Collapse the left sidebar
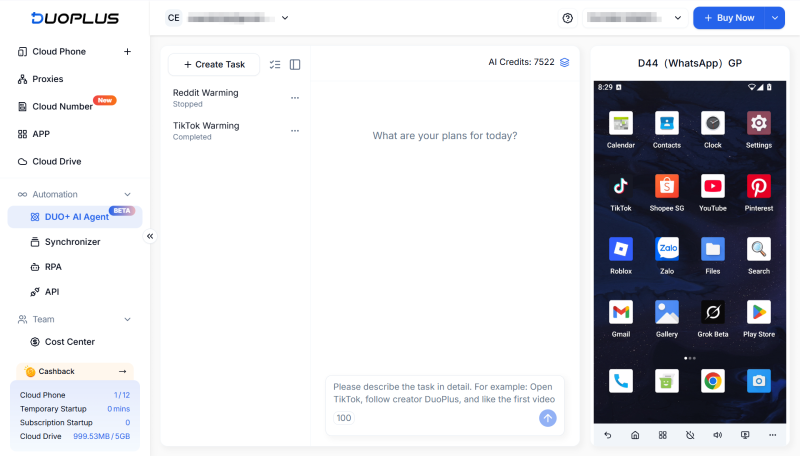Image resolution: width=800 pixels, height=456 pixels. coord(150,236)
